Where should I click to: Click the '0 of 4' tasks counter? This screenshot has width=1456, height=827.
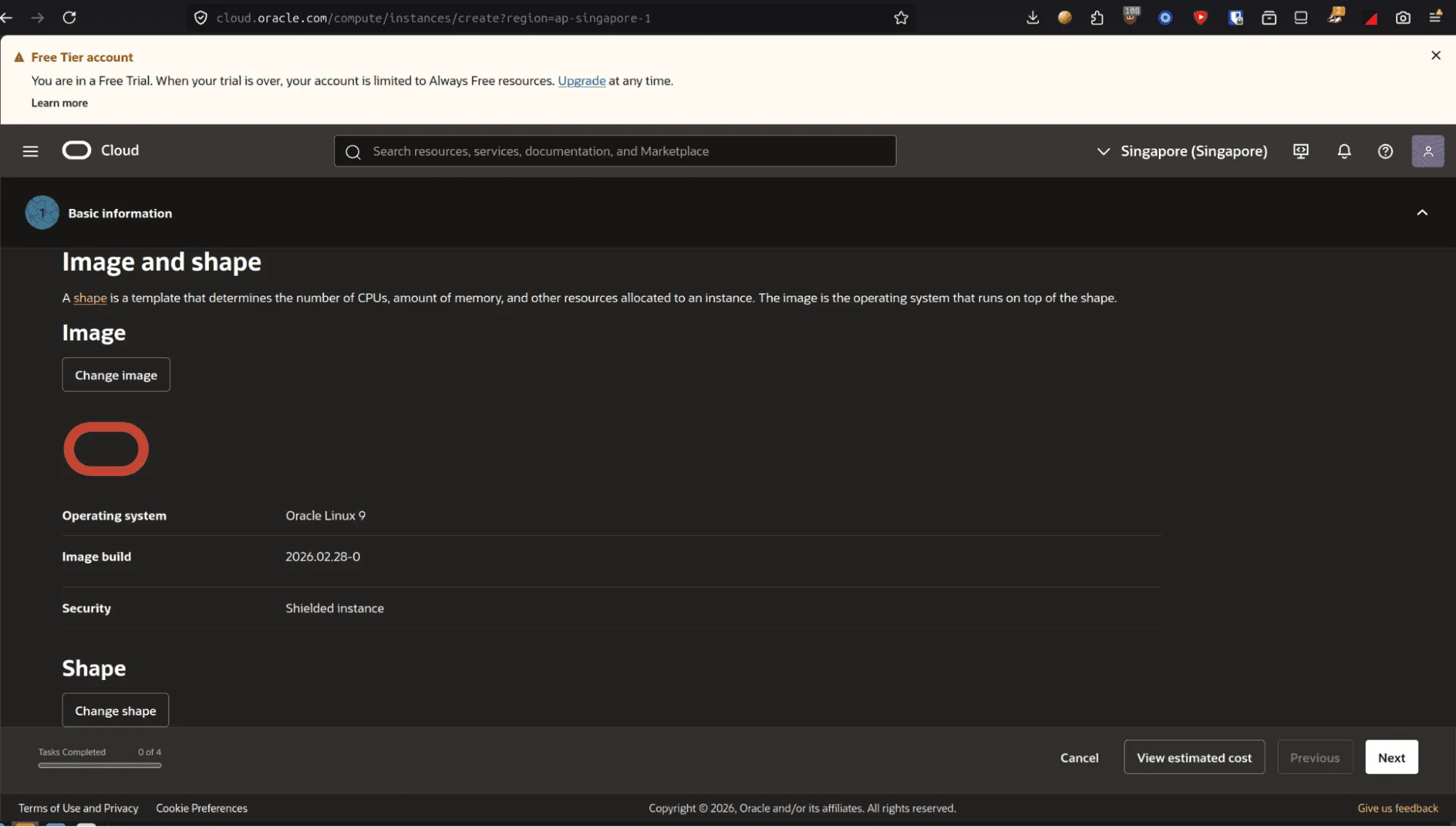point(150,752)
